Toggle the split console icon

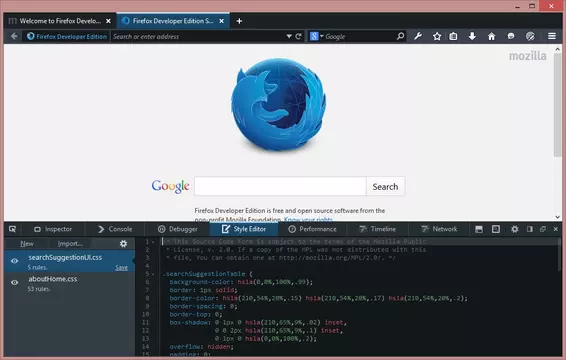pos(479,229)
